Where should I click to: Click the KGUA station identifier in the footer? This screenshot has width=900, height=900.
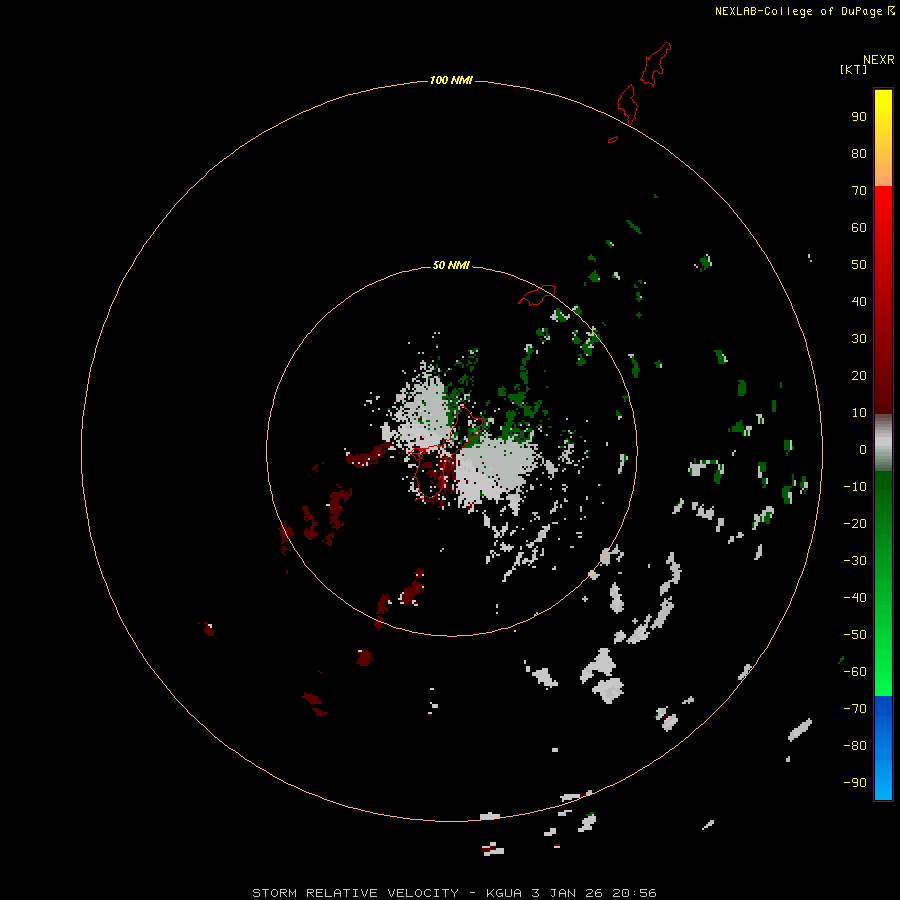click(504, 893)
